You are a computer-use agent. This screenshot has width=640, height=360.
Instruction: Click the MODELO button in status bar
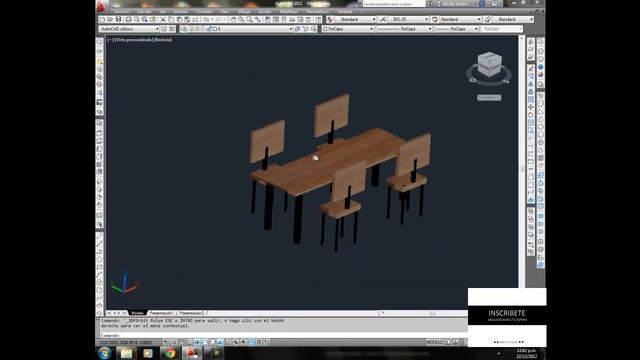434,342
